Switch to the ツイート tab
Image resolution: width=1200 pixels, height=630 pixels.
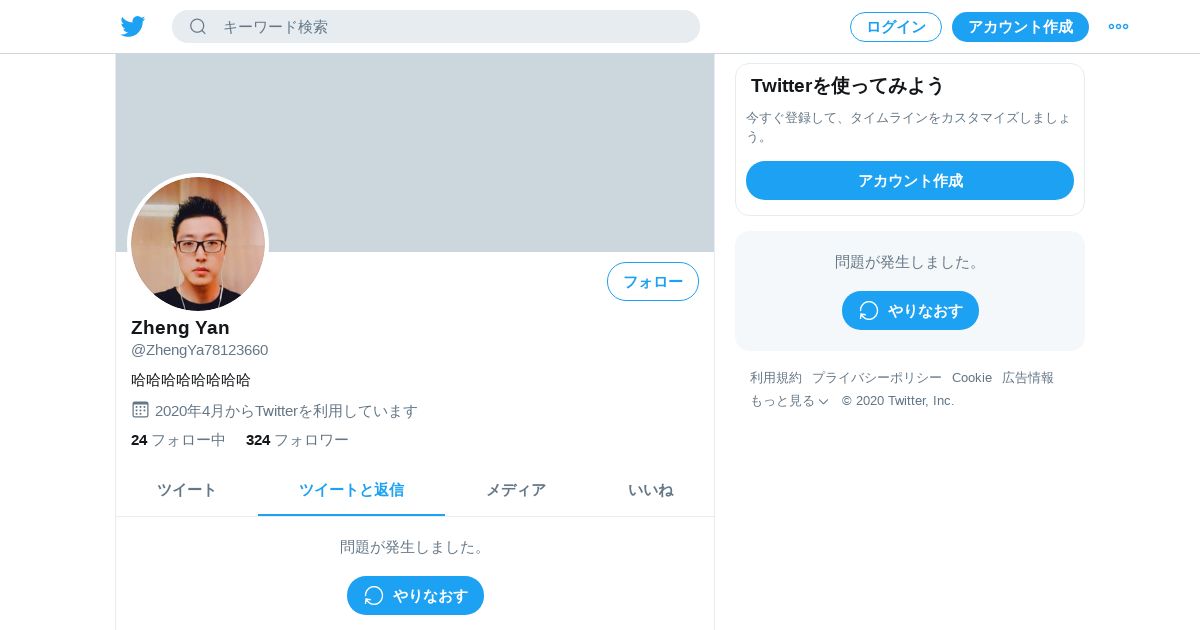(187, 490)
